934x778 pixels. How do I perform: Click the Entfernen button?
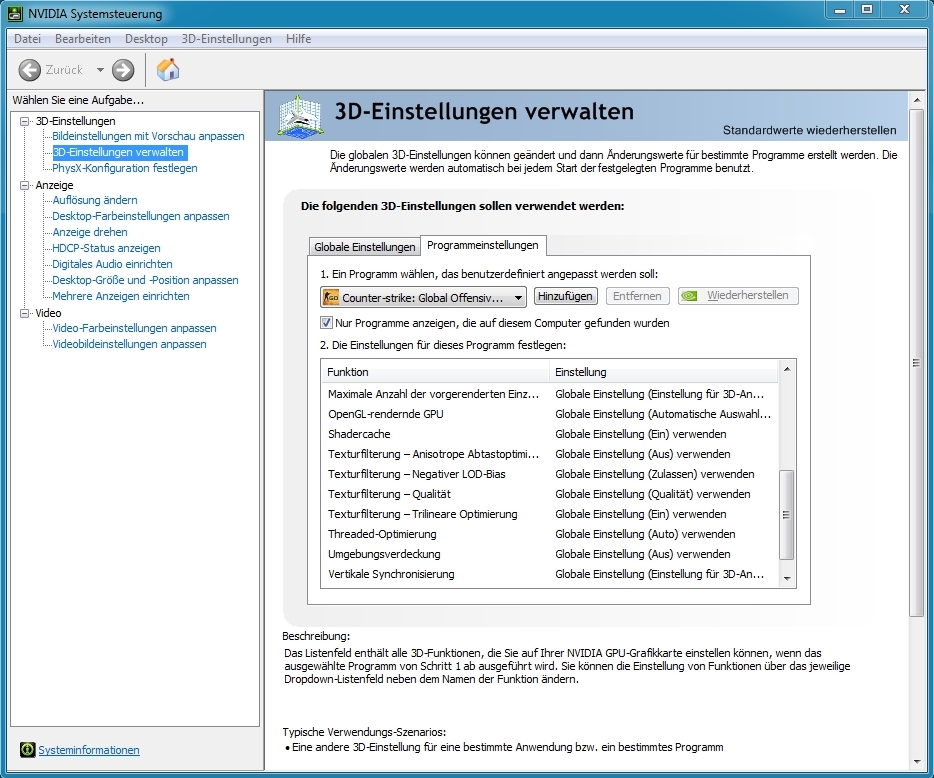click(x=637, y=296)
